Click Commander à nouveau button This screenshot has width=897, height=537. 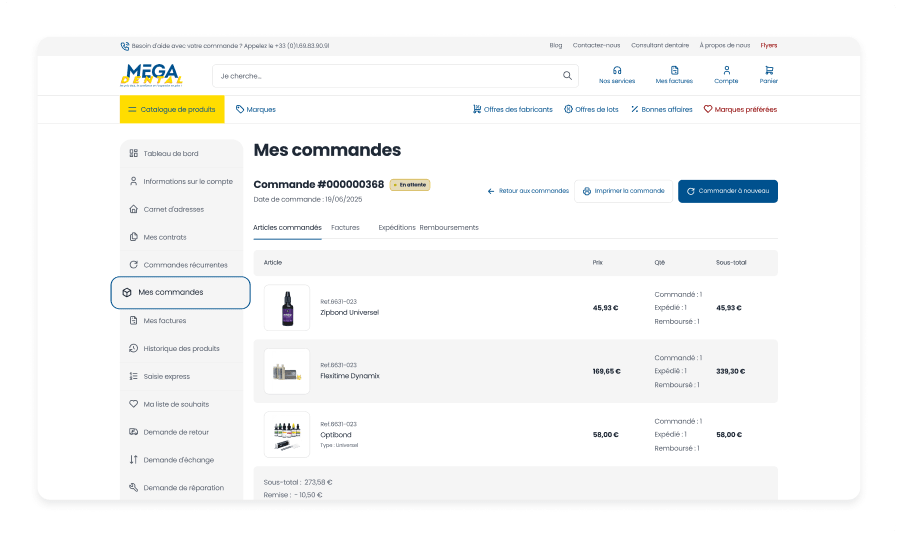click(x=728, y=191)
